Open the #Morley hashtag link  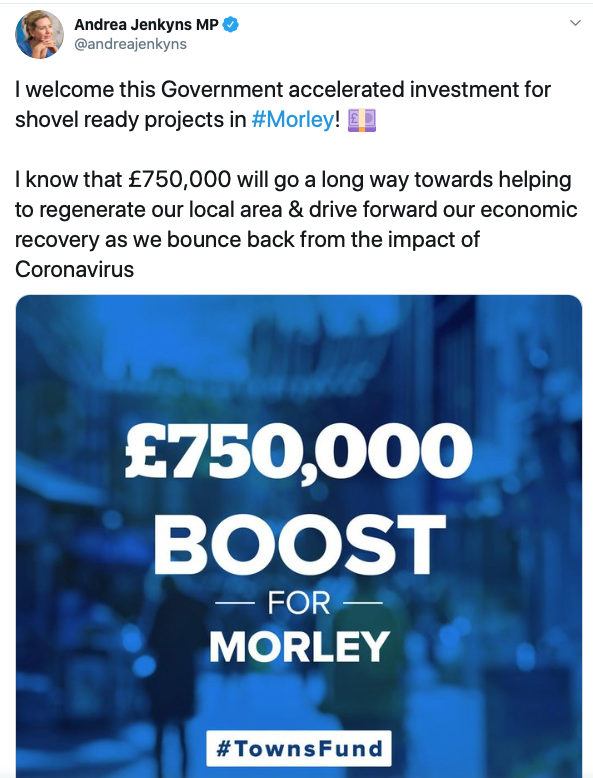pos(293,120)
